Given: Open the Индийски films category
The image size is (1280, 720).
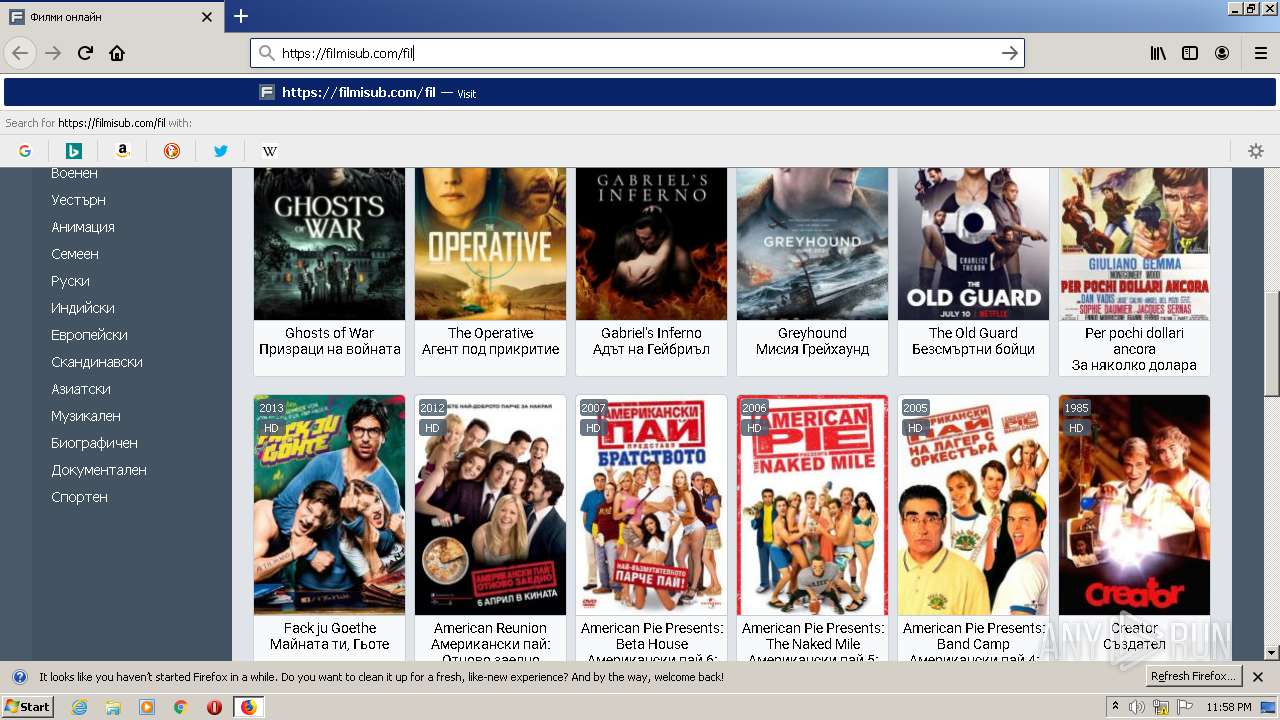Looking at the screenshot, I should point(83,308).
